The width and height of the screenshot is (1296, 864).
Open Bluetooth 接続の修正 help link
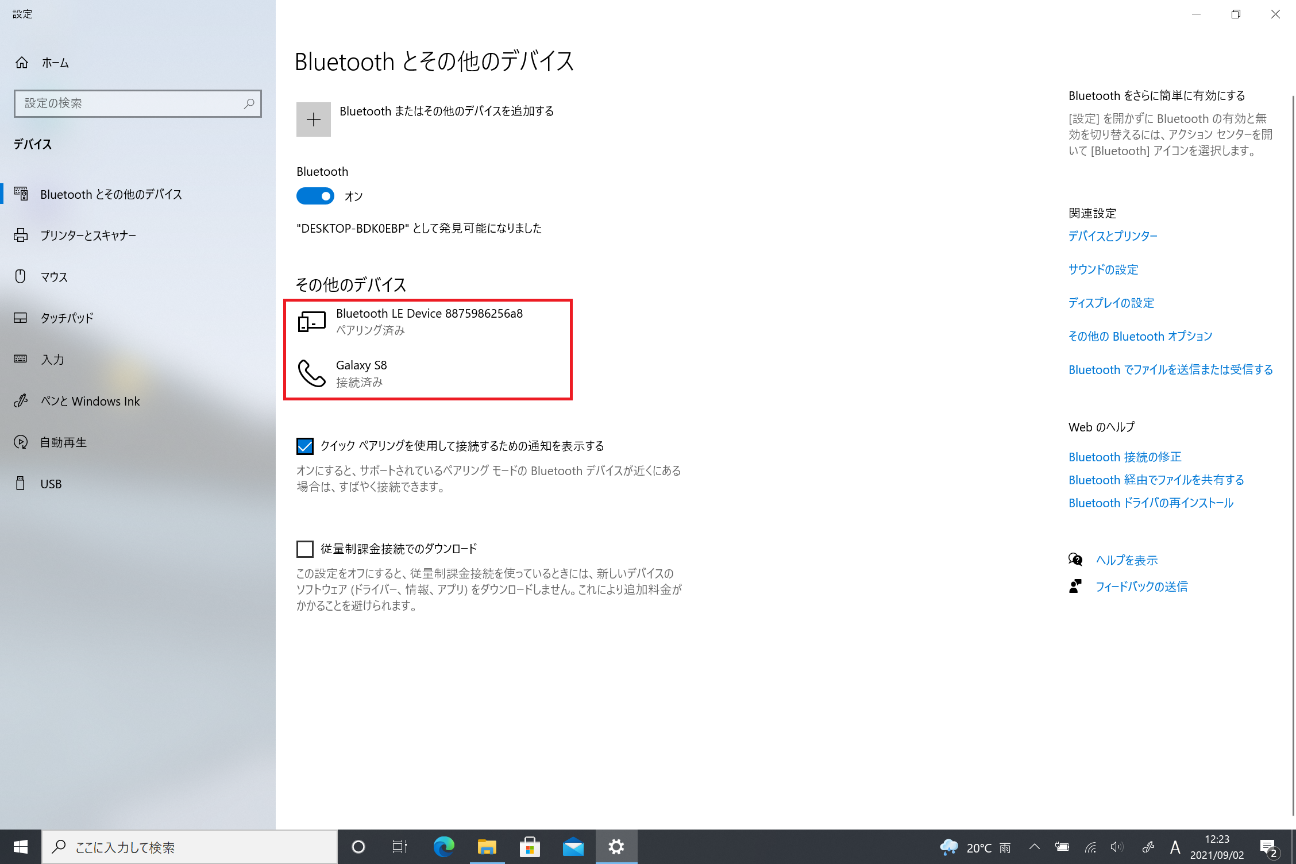tap(1125, 457)
